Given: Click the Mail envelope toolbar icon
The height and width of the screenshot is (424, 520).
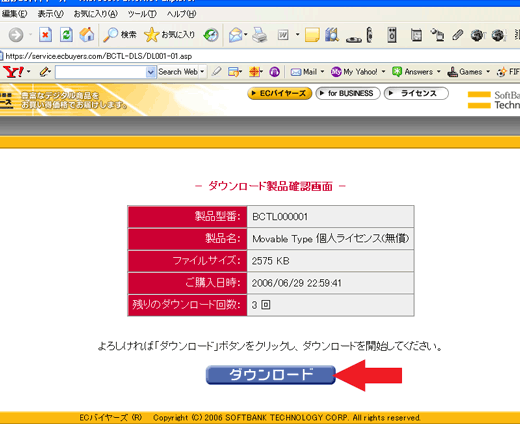Looking at the screenshot, I should [x=235, y=35].
